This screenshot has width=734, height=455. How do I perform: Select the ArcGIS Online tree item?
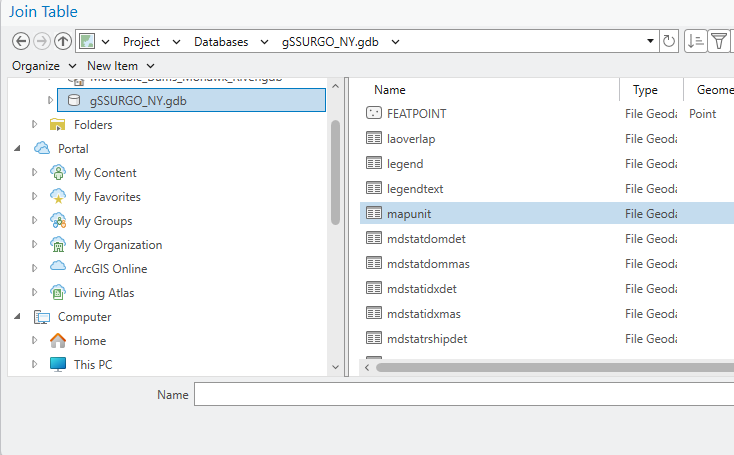[x=110, y=268]
